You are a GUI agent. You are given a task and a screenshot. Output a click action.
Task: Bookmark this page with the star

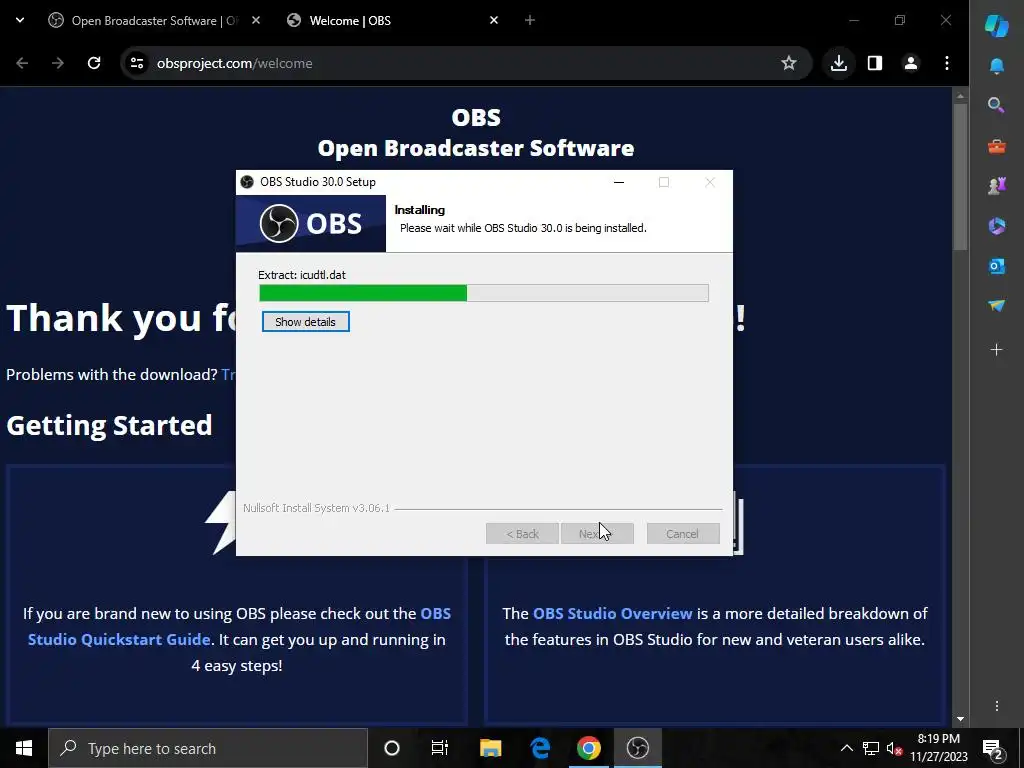(789, 63)
